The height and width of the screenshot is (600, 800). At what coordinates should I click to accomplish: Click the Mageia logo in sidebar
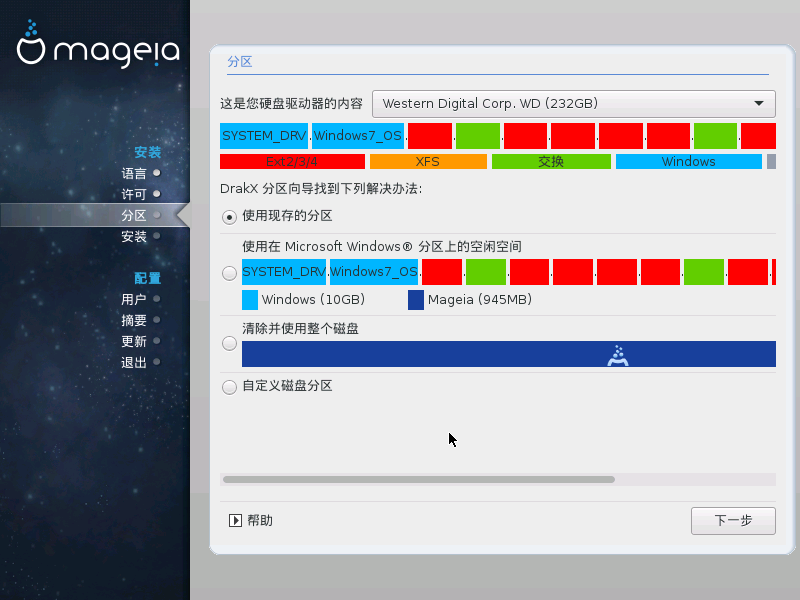pyautogui.click(x=98, y=43)
